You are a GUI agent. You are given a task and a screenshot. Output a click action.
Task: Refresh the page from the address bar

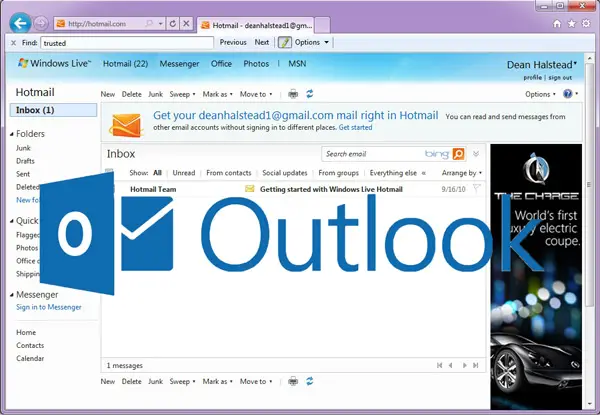click(x=173, y=24)
